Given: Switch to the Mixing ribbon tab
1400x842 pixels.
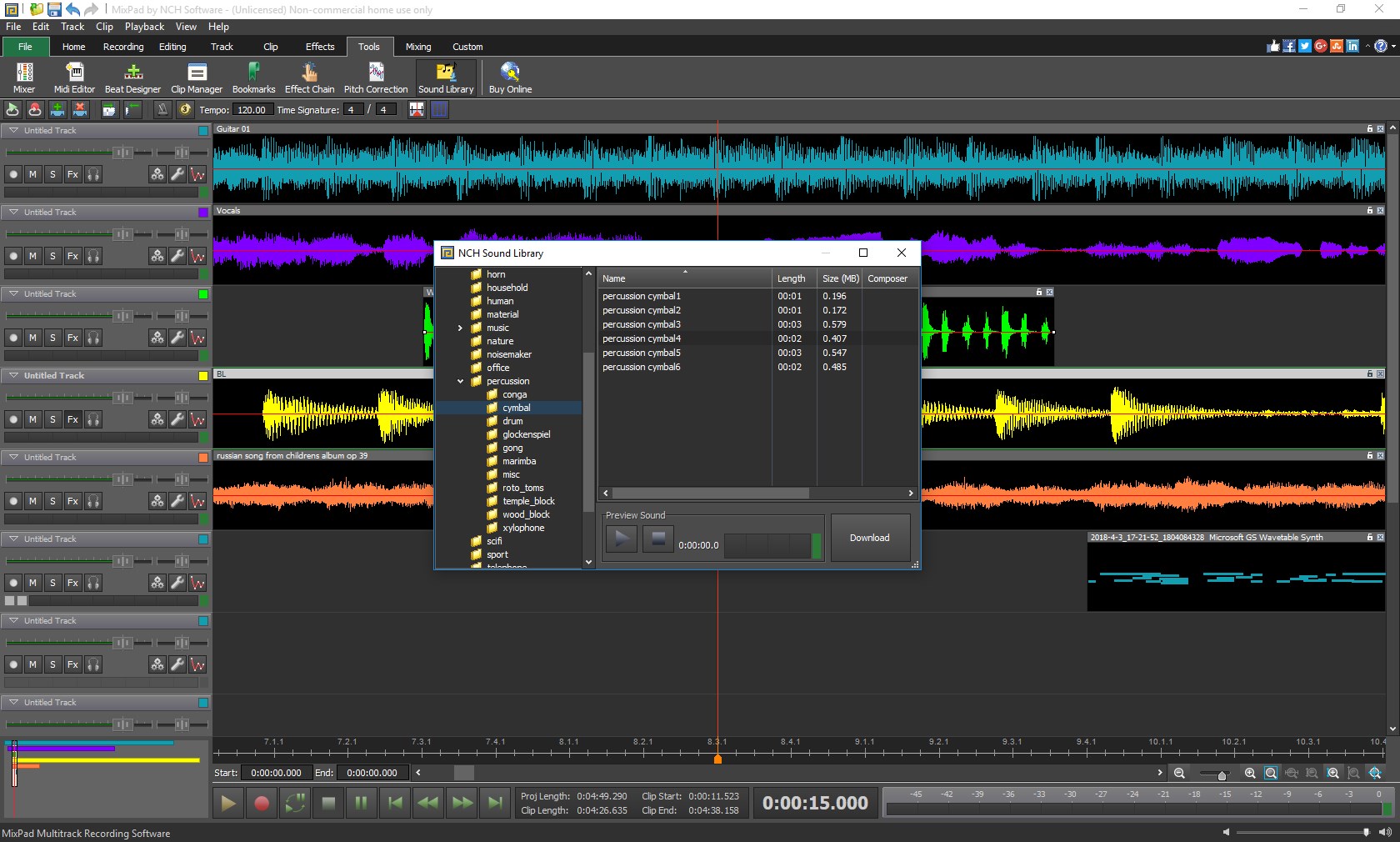Looking at the screenshot, I should 417,47.
